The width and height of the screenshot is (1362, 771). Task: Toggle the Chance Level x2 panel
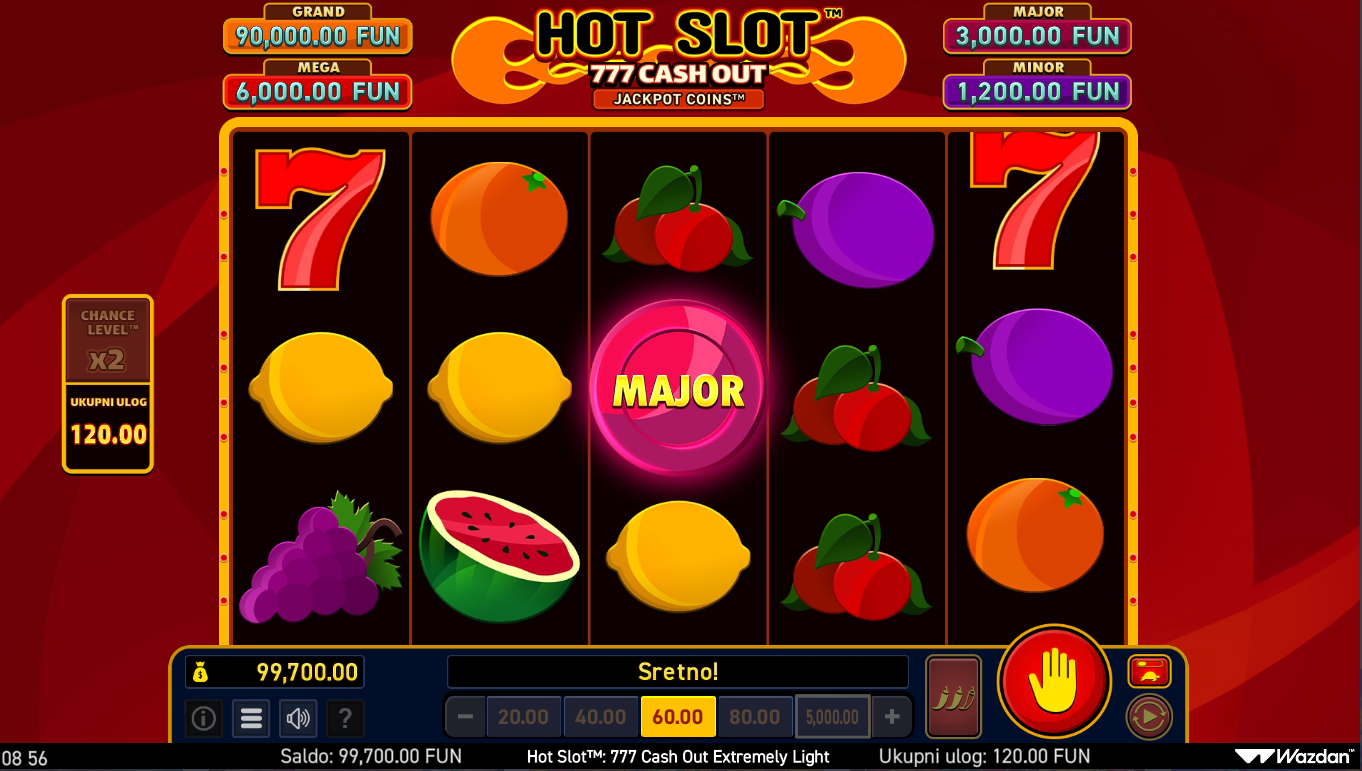tap(108, 340)
